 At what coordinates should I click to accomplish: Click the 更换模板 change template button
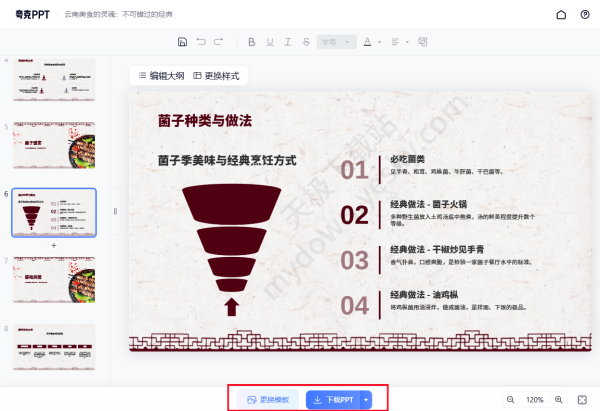(268, 399)
